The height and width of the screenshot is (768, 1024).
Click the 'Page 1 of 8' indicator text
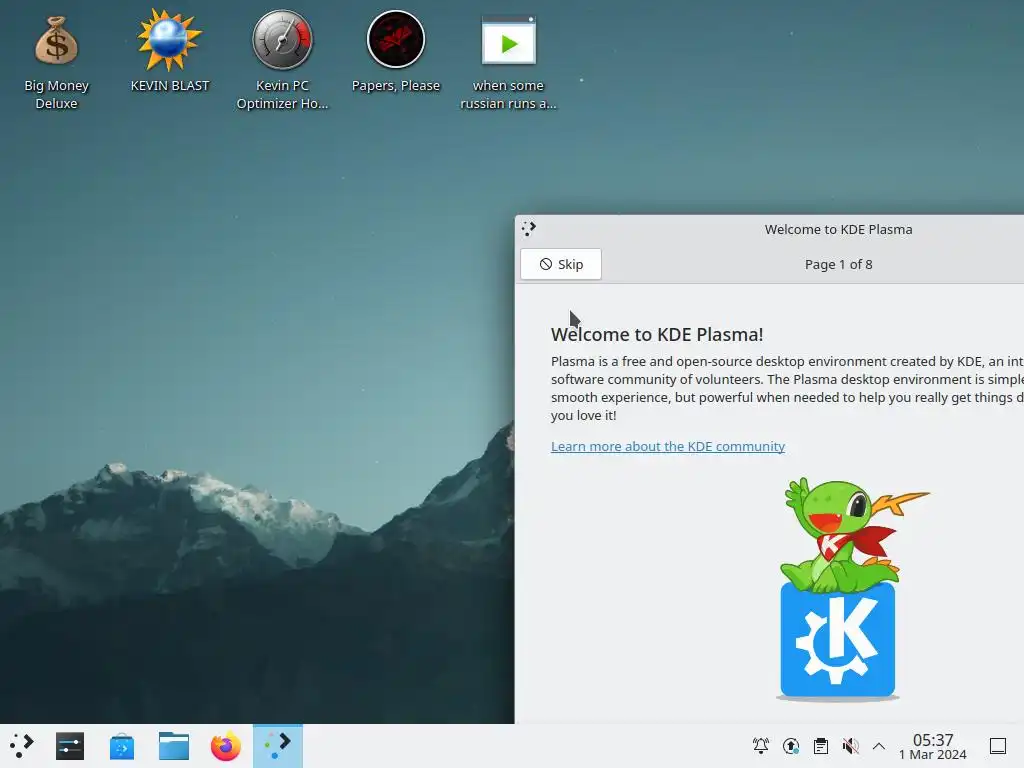point(839,264)
